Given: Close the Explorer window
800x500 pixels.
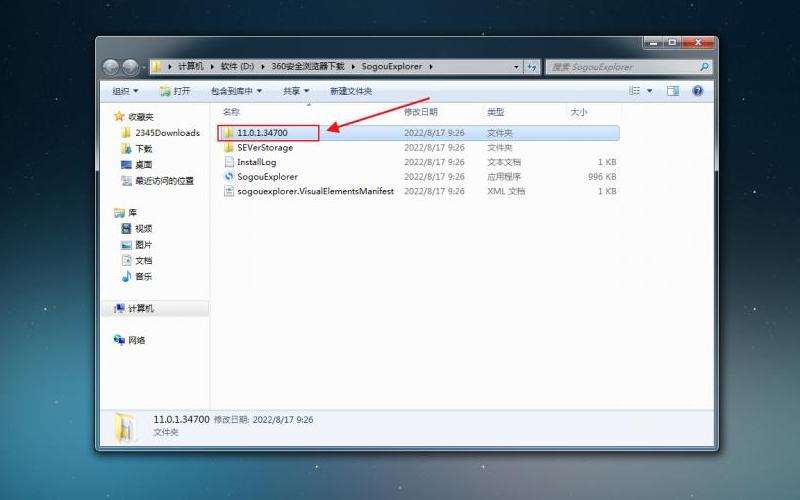Looking at the screenshot, I should tap(698, 43).
